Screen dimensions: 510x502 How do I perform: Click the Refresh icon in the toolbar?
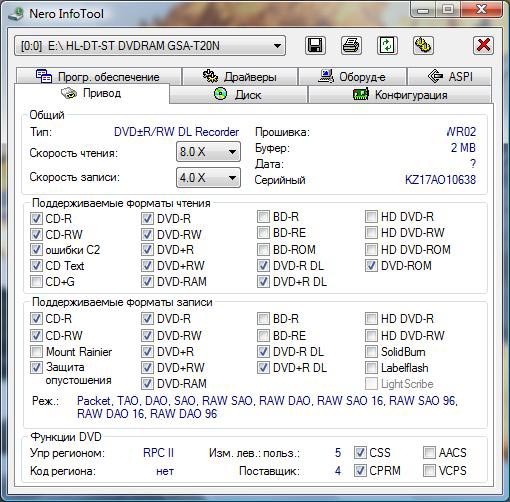point(387,45)
